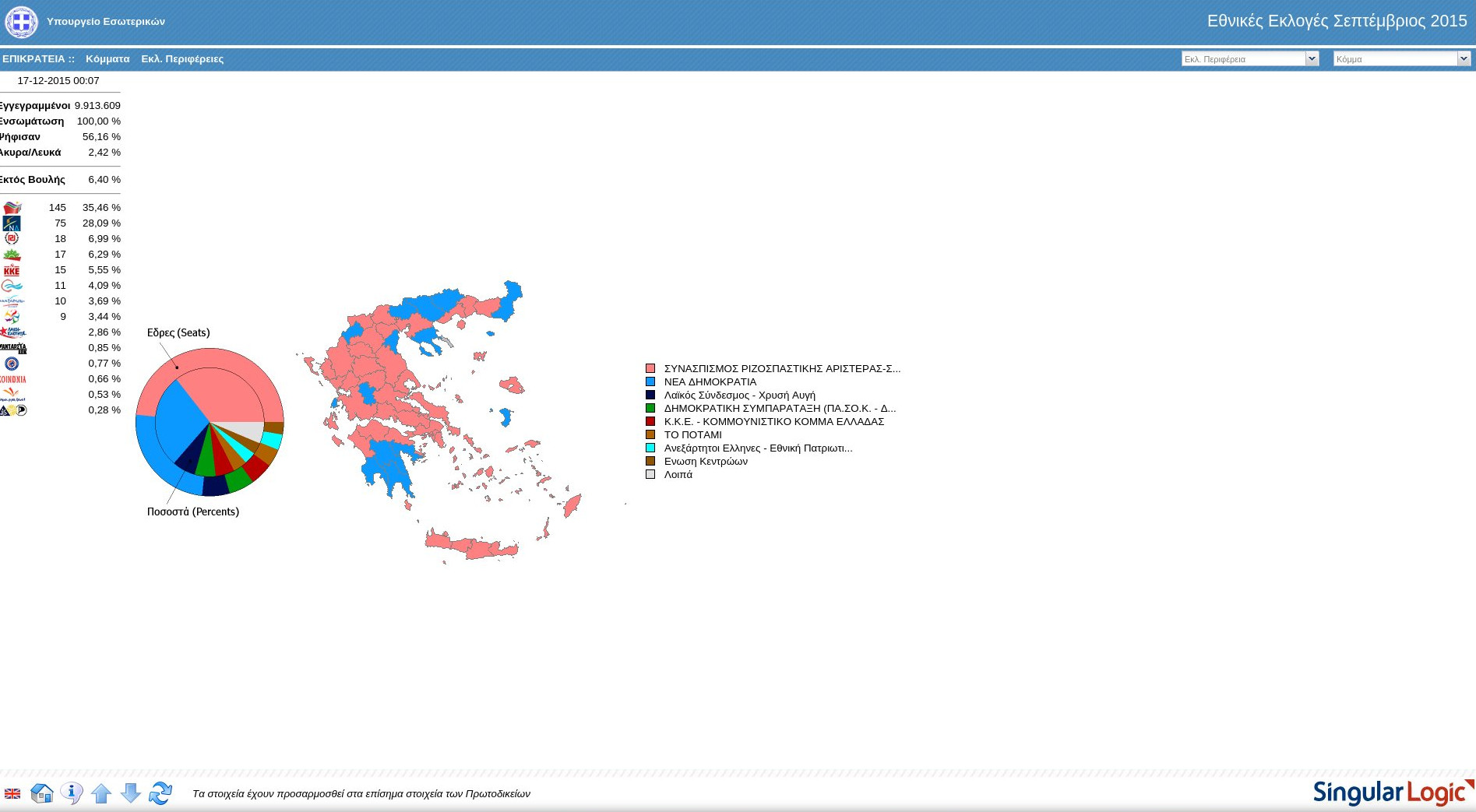Open the Κόμματα menu item

[107, 59]
